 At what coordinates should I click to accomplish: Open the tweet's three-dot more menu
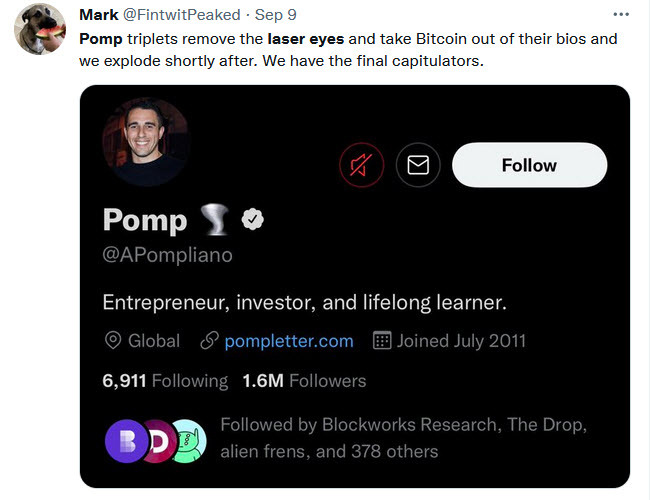tap(621, 15)
